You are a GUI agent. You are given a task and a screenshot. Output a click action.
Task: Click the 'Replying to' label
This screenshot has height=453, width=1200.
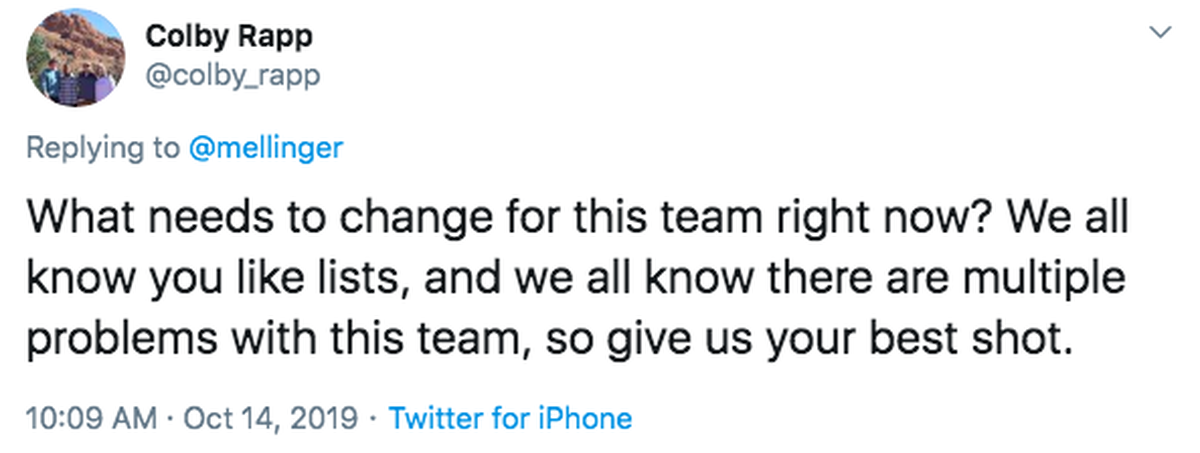pyautogui.click(x=104, y=149)
